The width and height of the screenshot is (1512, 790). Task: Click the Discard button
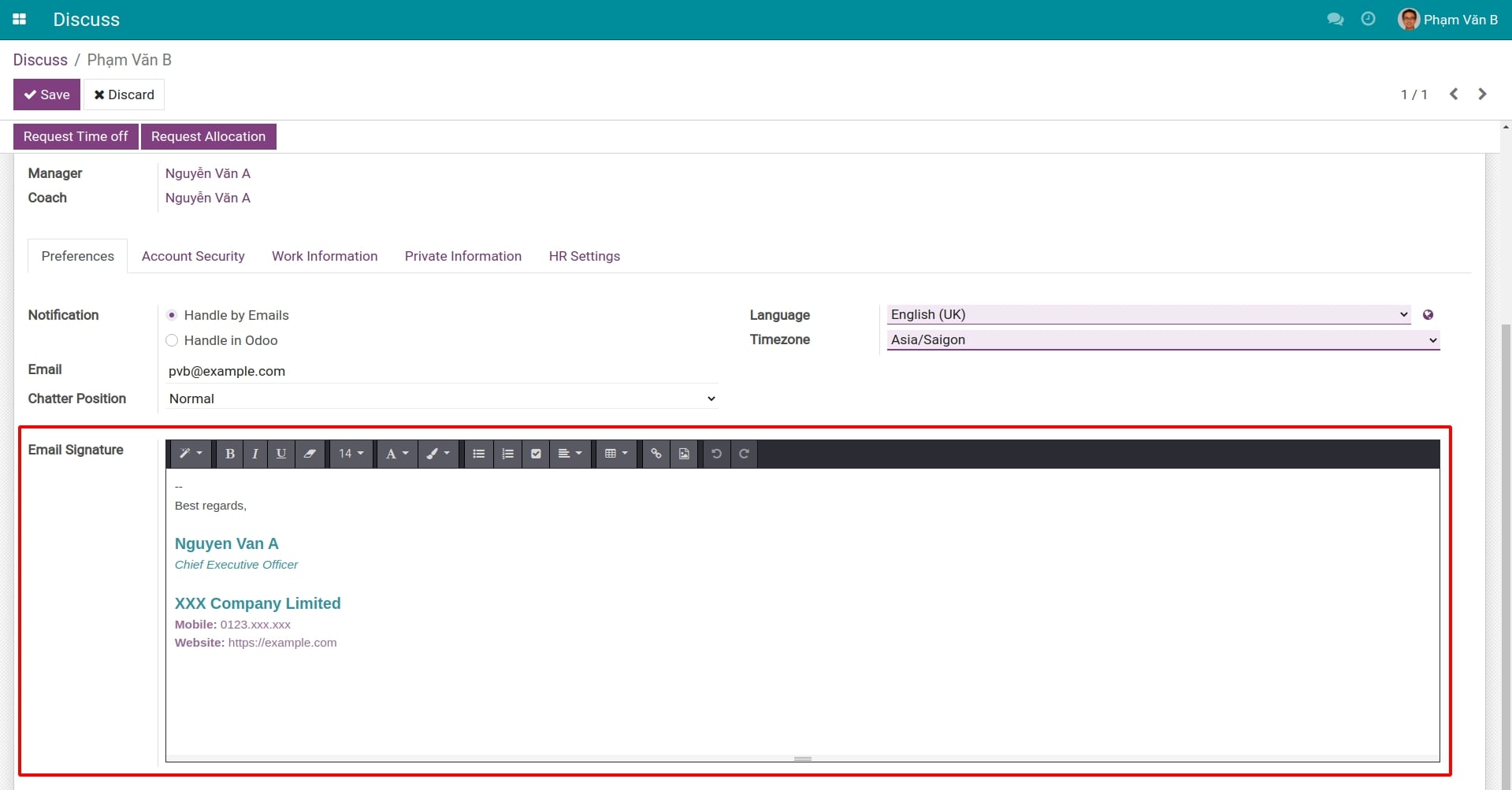click(124, 95)
